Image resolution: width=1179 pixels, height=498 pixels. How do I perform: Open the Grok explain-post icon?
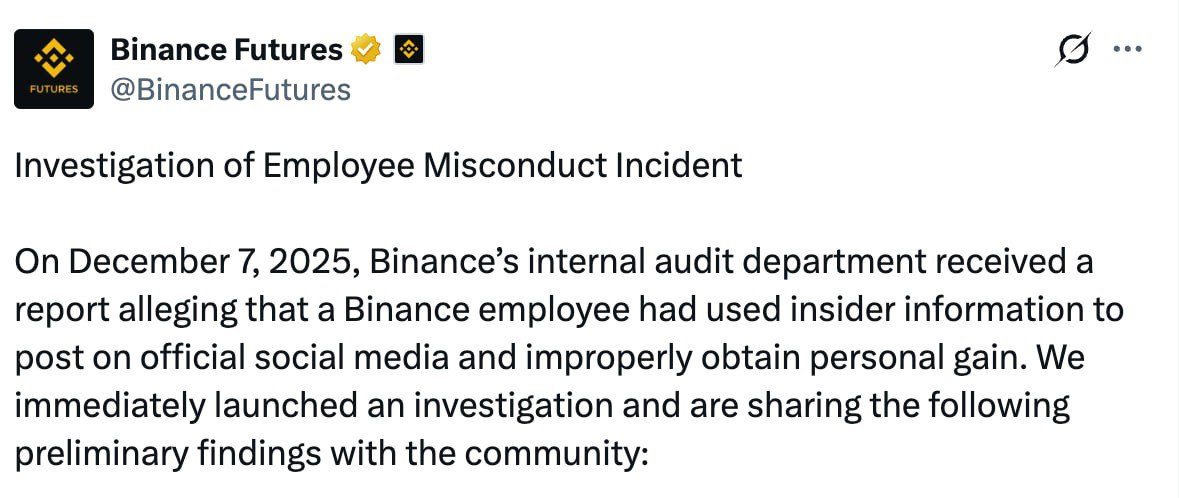tap(1072, 50)
